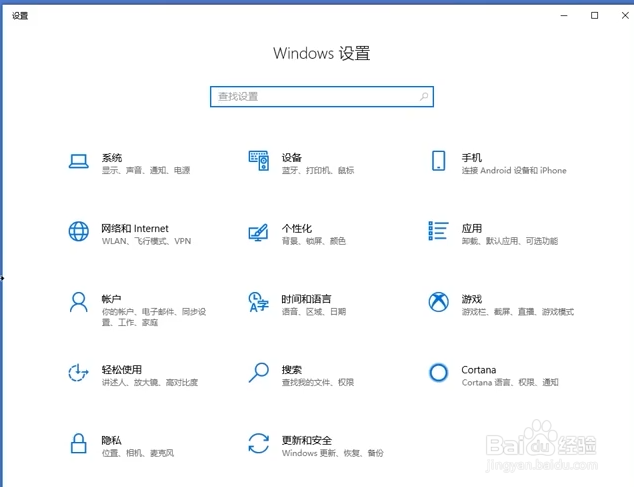Open the 更新和安全 settings title
Screen dimensions: 634x487
pyautogui.click(x=306, y=440)
